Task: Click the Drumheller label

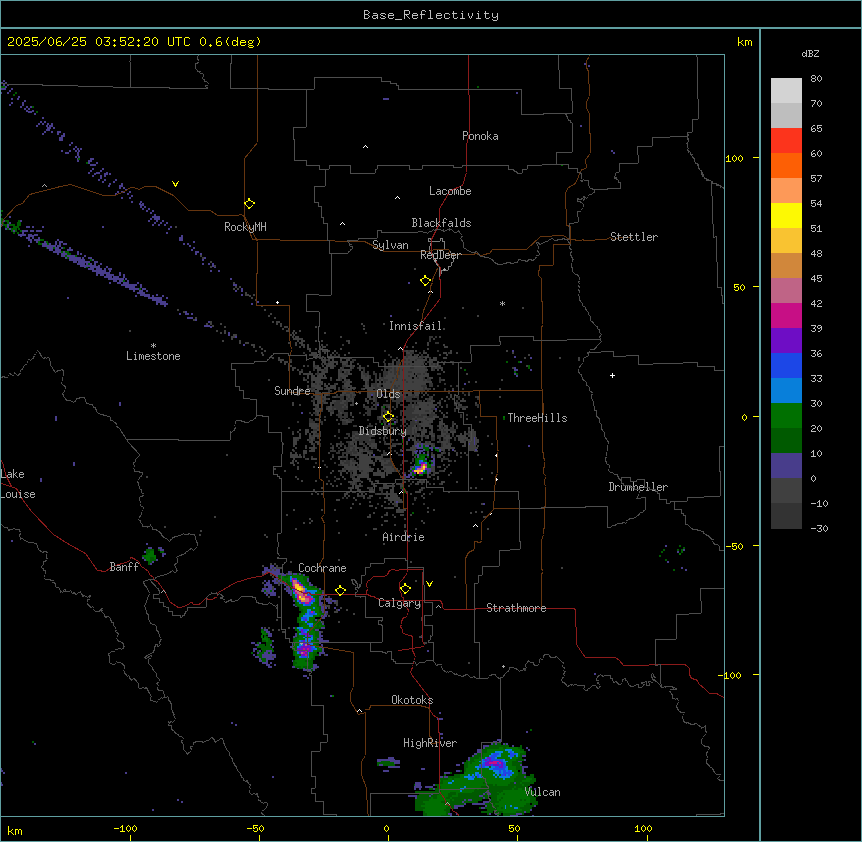Action: [x=638, y=487]
